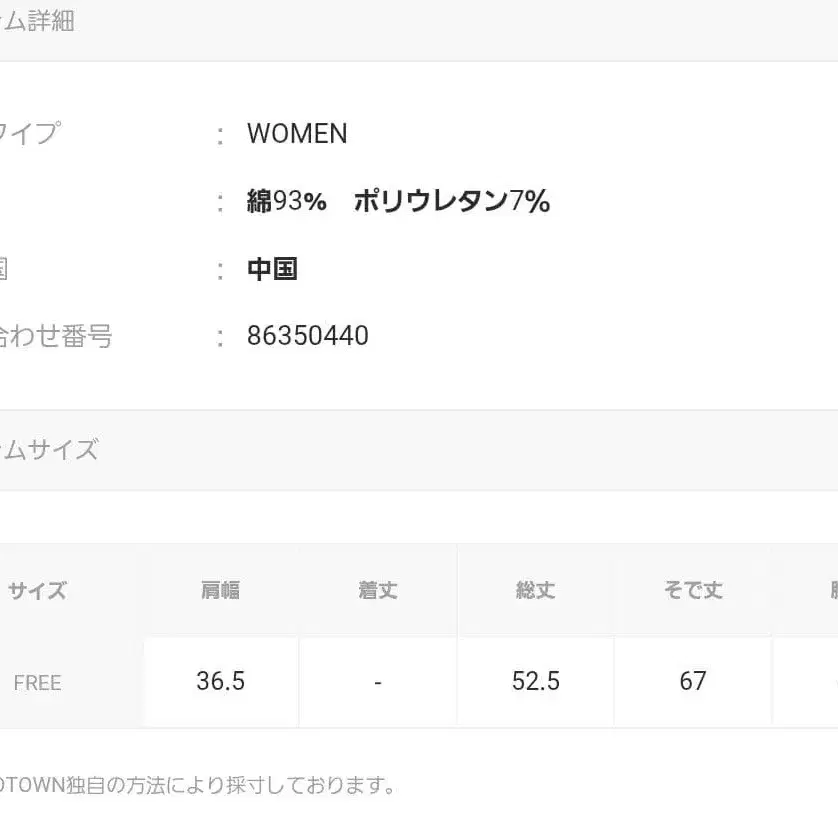Open the 綿93% material link
Viewport: 838px width, 838px height.
coord(287,202)
